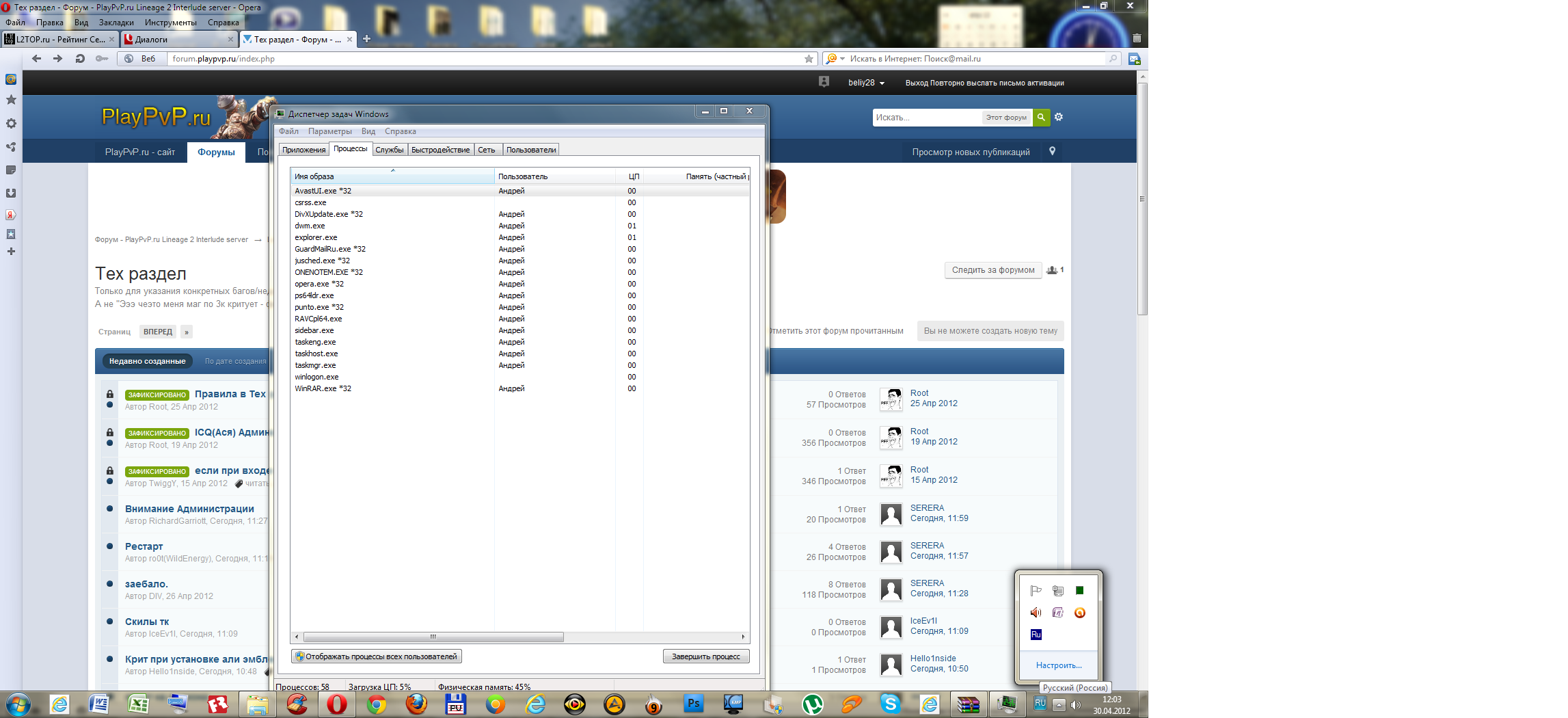Open the Notes panel in Opera sidebar
The width and height of the screenshot is (1568, 718).
coord(11,170)
